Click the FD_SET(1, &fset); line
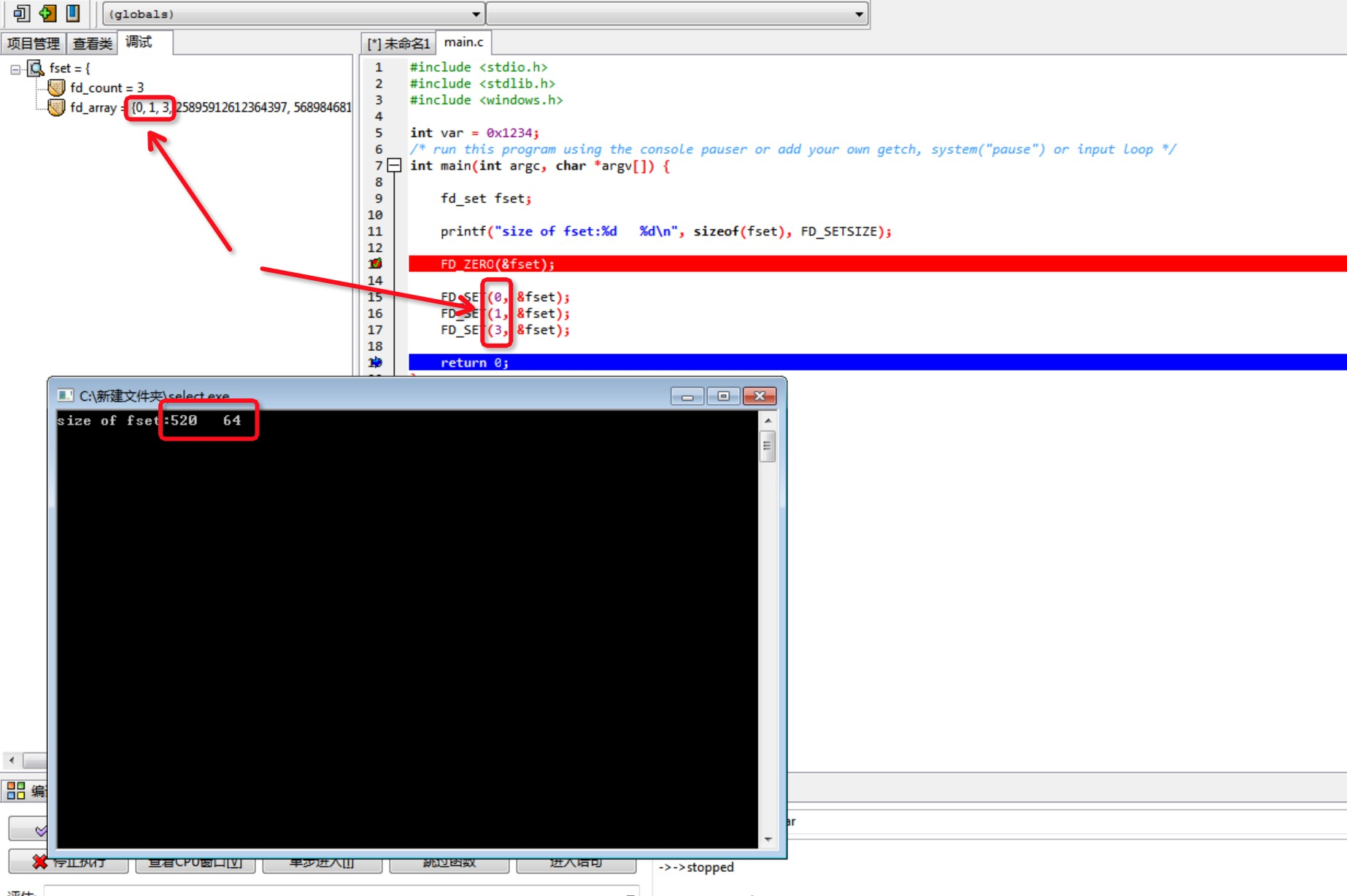The image size is (1347, 896). (x=505, y=314)
